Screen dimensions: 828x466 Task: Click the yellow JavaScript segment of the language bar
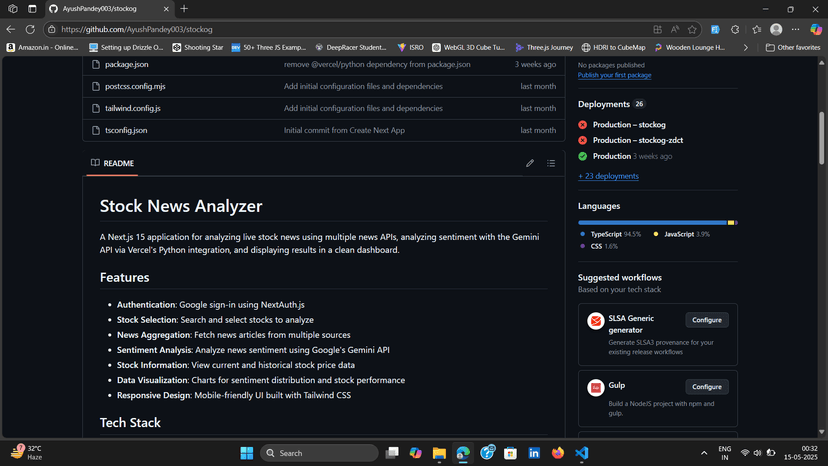pos(731,223)
